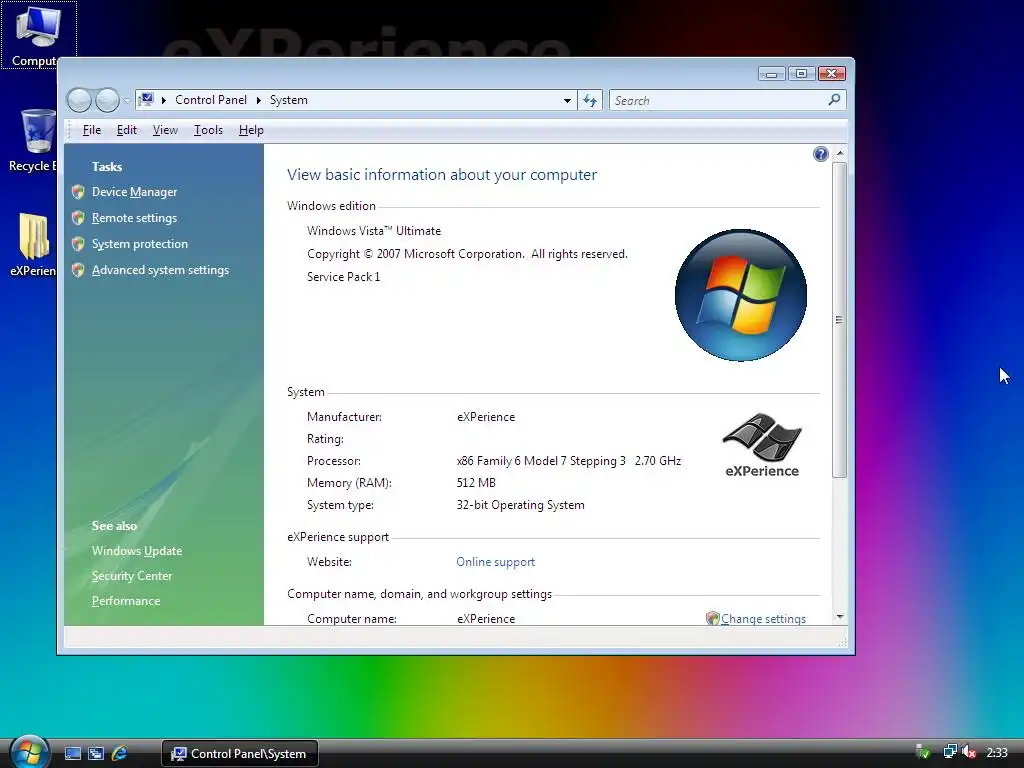The image size is (1024, 768).
Task: Click Control Panel in the breadcrumb
Action: (x=210, y=100)
